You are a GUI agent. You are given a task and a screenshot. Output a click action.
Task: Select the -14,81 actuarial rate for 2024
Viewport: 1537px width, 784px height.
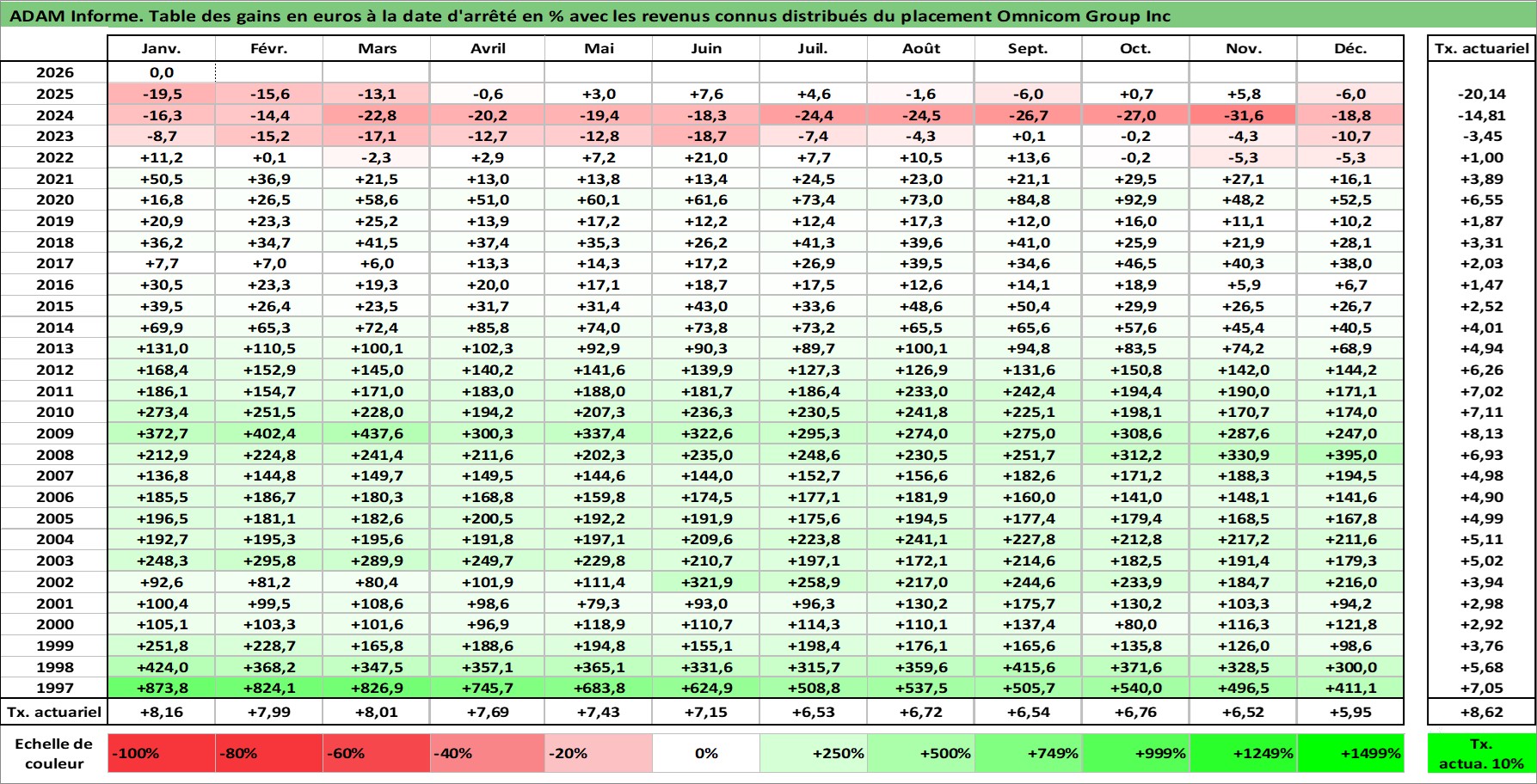pyautogui.click(x=1481, y=115)
